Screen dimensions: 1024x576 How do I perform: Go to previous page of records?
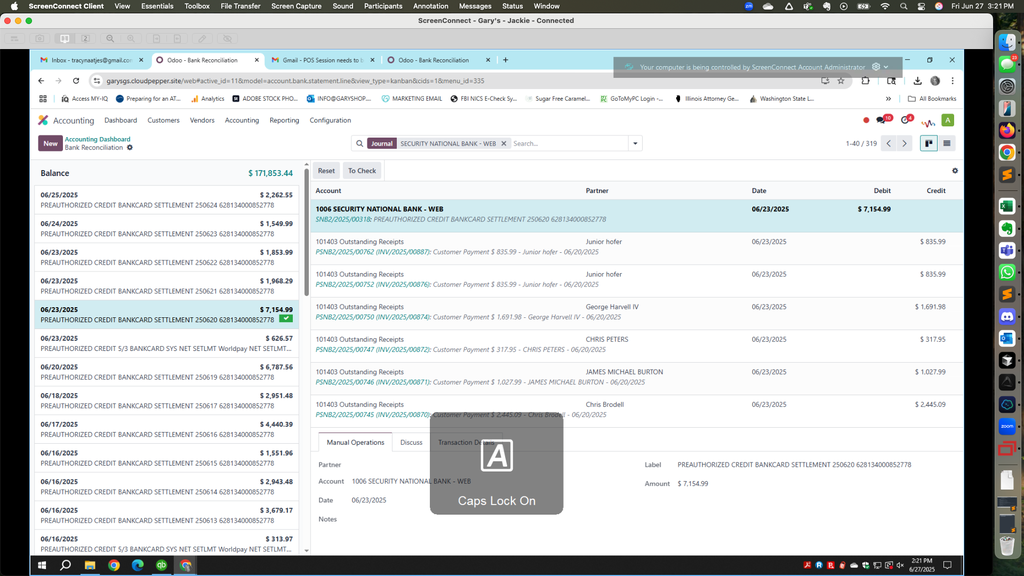888,143
